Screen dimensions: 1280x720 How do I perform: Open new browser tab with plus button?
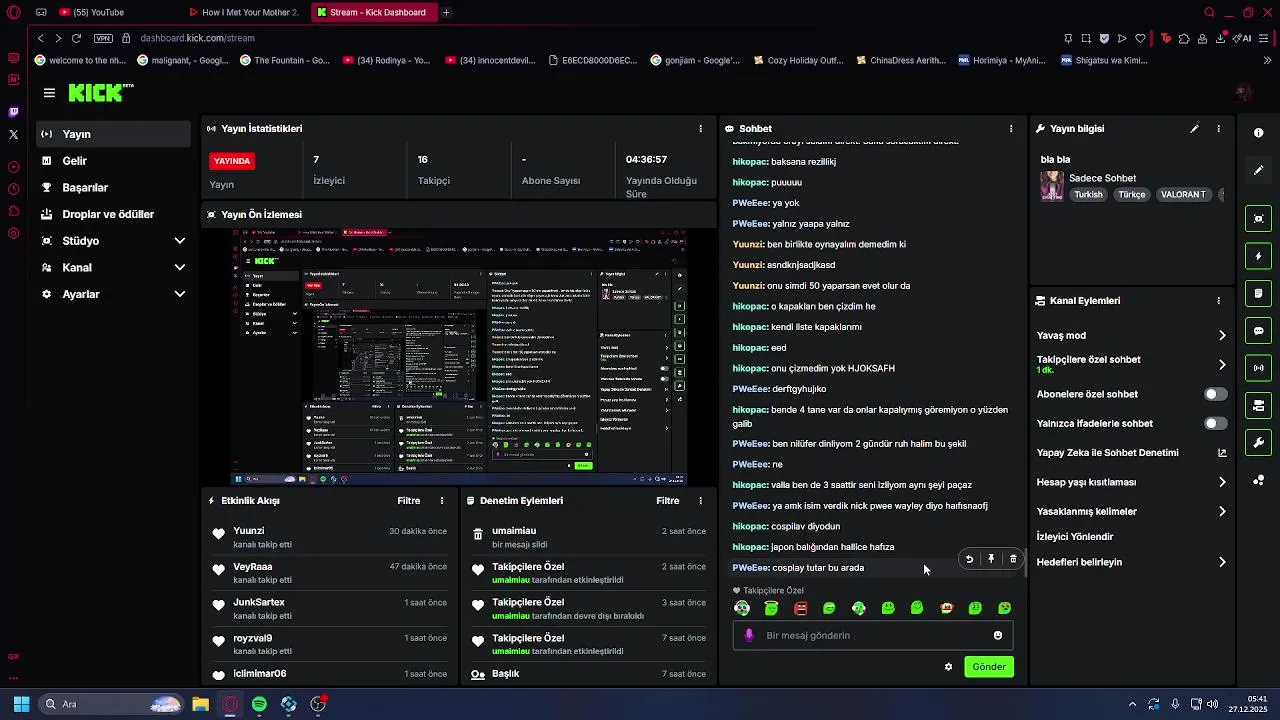(446, 12)
